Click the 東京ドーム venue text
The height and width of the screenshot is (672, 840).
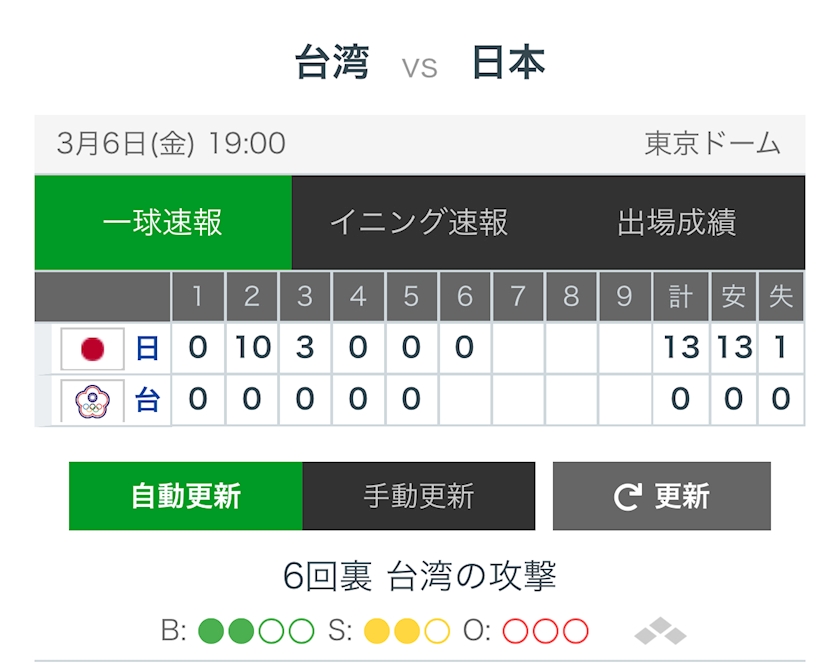(712, 144)
